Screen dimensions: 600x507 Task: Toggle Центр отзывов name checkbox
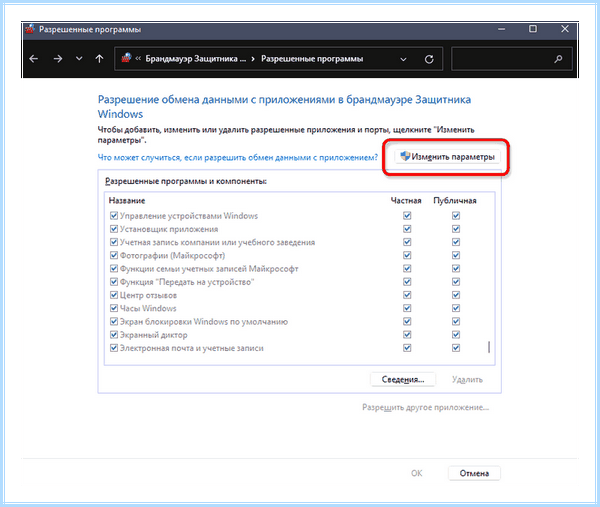tap(114, 295)
